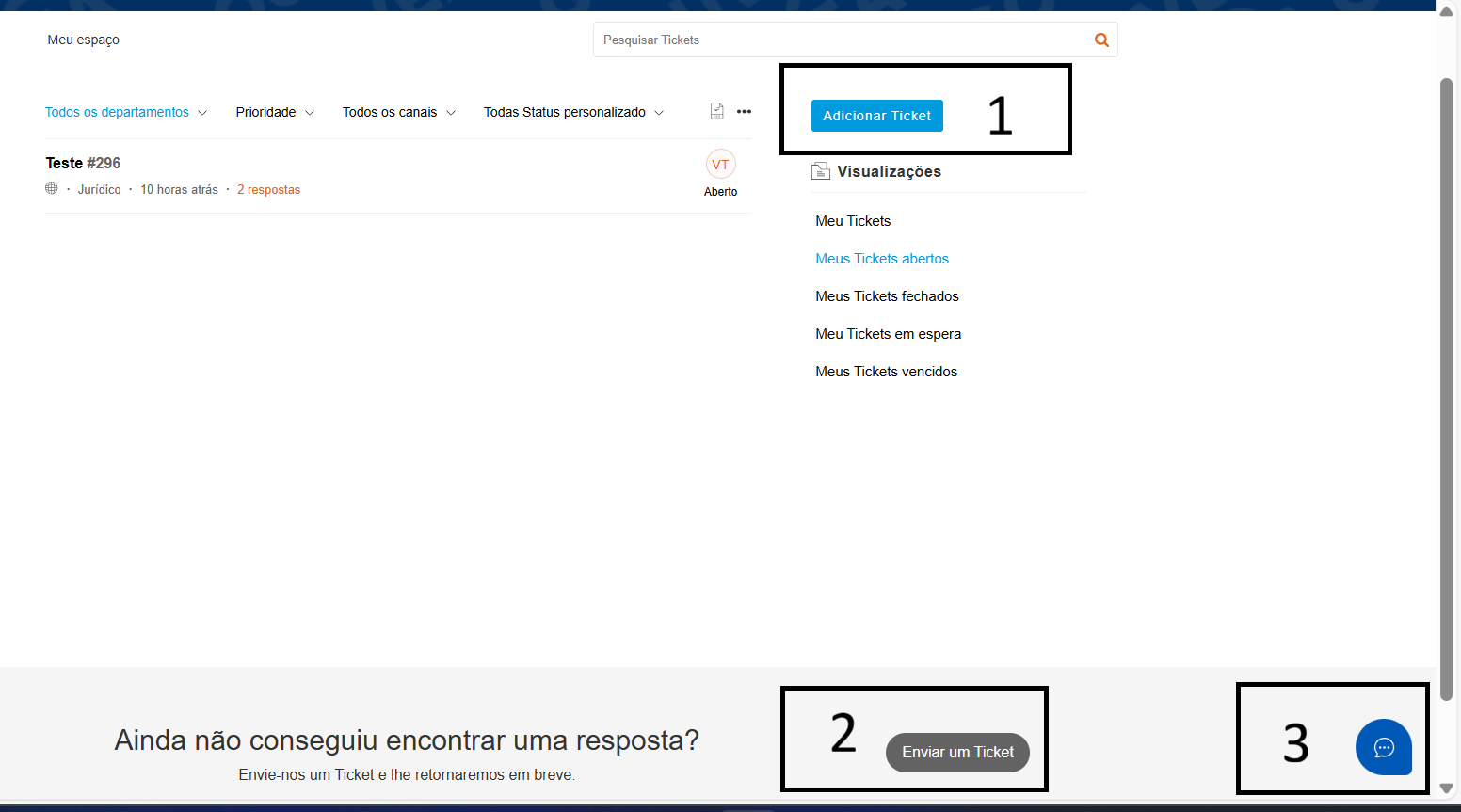
Task: Click the globe channel icon on ticket
Action: [52, 188]
